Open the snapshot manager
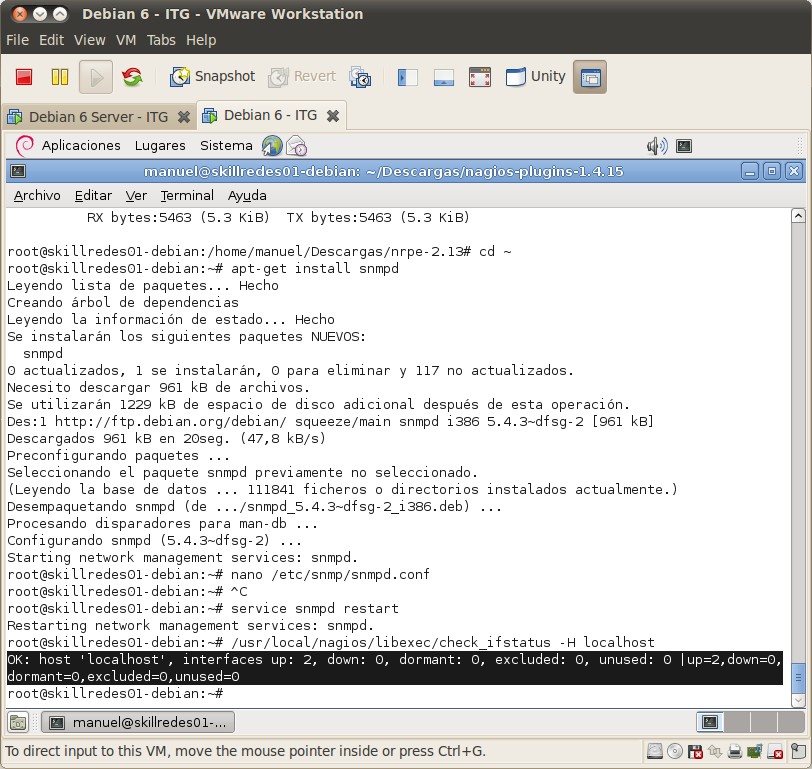The width and height of the screenshot is (812, 769). [361, 77]
